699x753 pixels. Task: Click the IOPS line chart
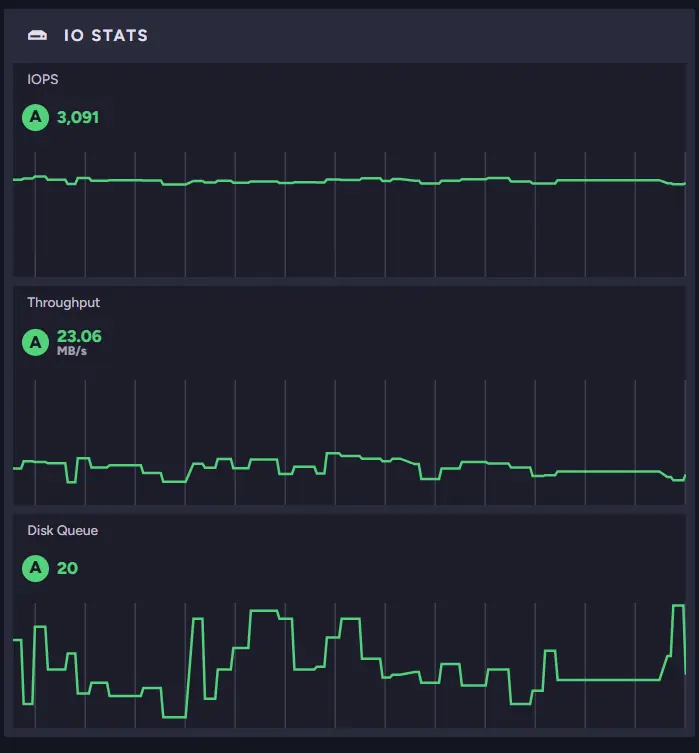[349, 214]
